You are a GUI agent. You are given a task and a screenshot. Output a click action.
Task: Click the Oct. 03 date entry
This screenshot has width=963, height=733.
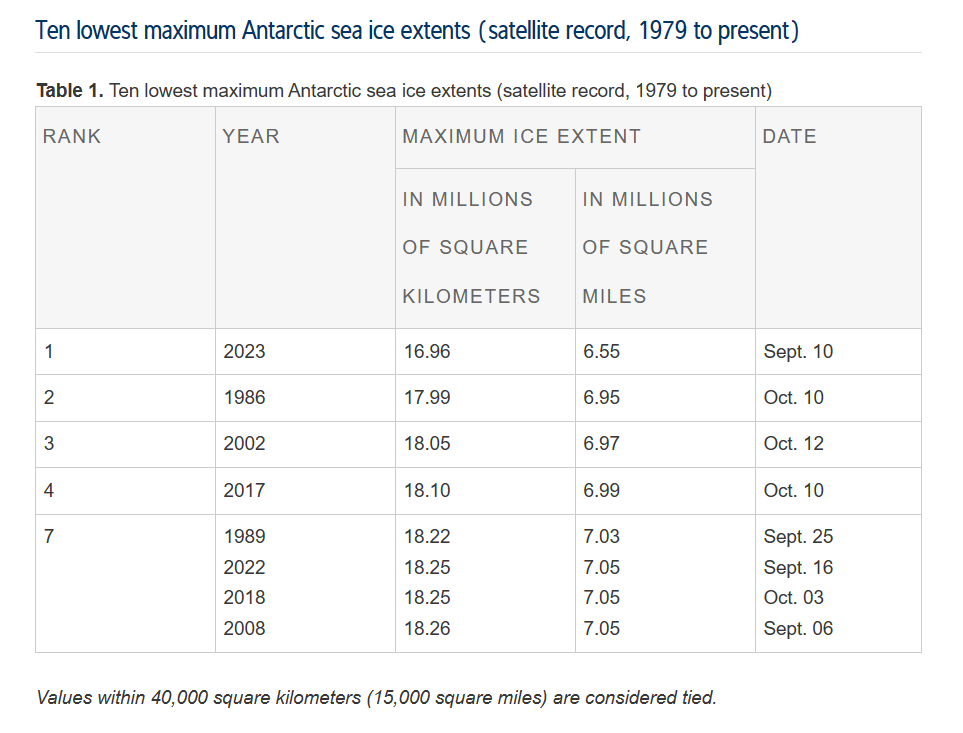(x=793, y=598)
